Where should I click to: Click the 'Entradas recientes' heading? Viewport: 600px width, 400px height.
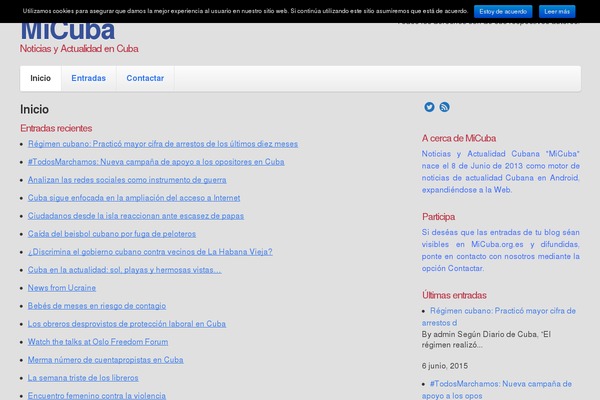pyautogui.click(x=56, y=128)
